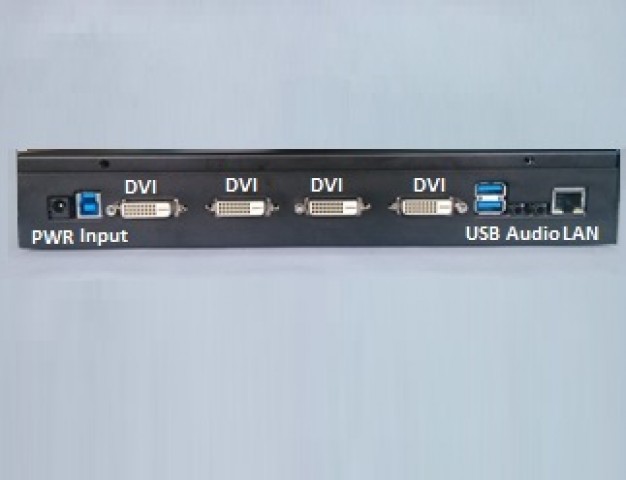
Task: Click the round DC power input jack
Action: tap(59, 207)
